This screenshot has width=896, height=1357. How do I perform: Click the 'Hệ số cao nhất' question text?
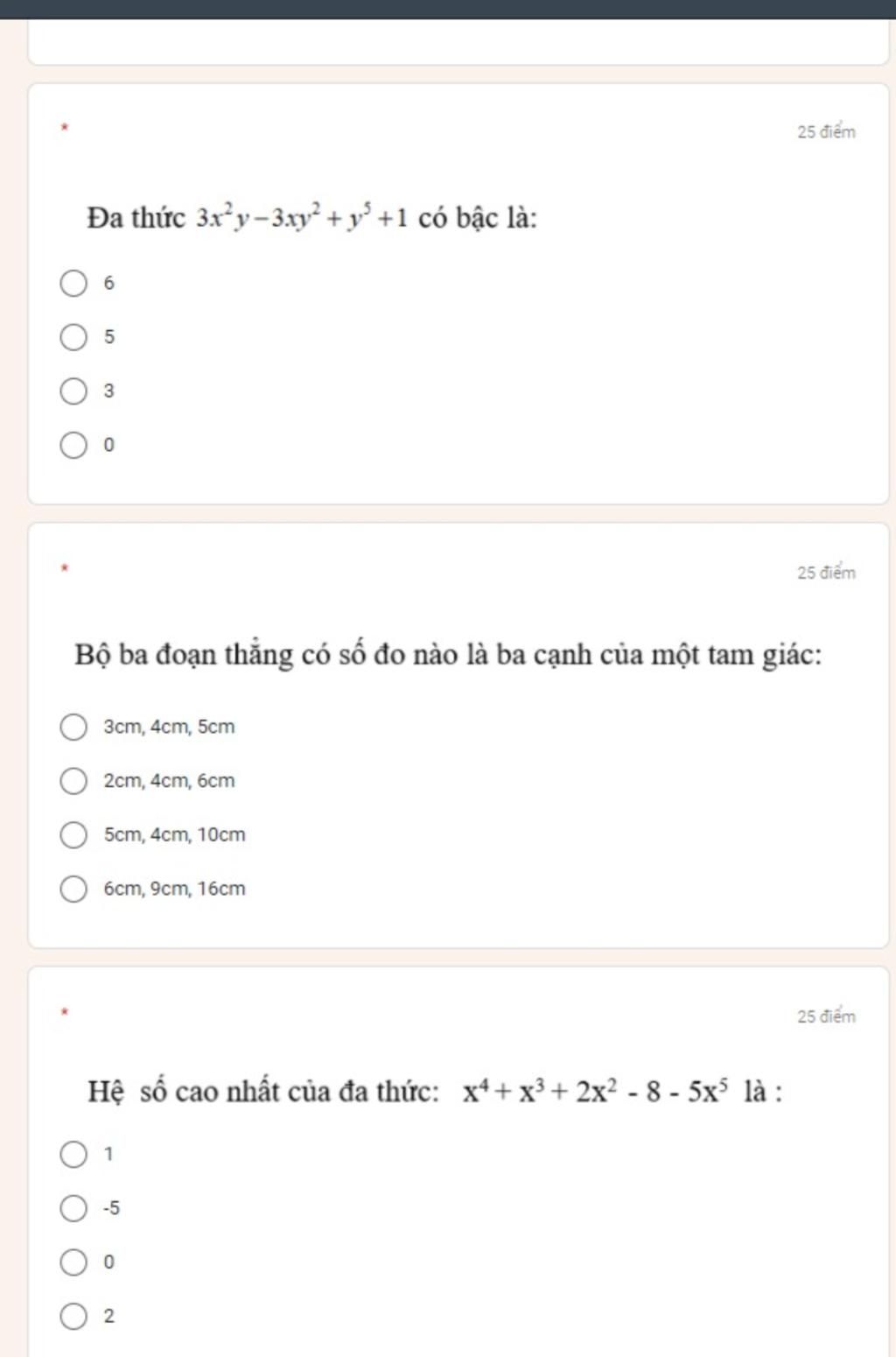click(x=262, y=1092)
